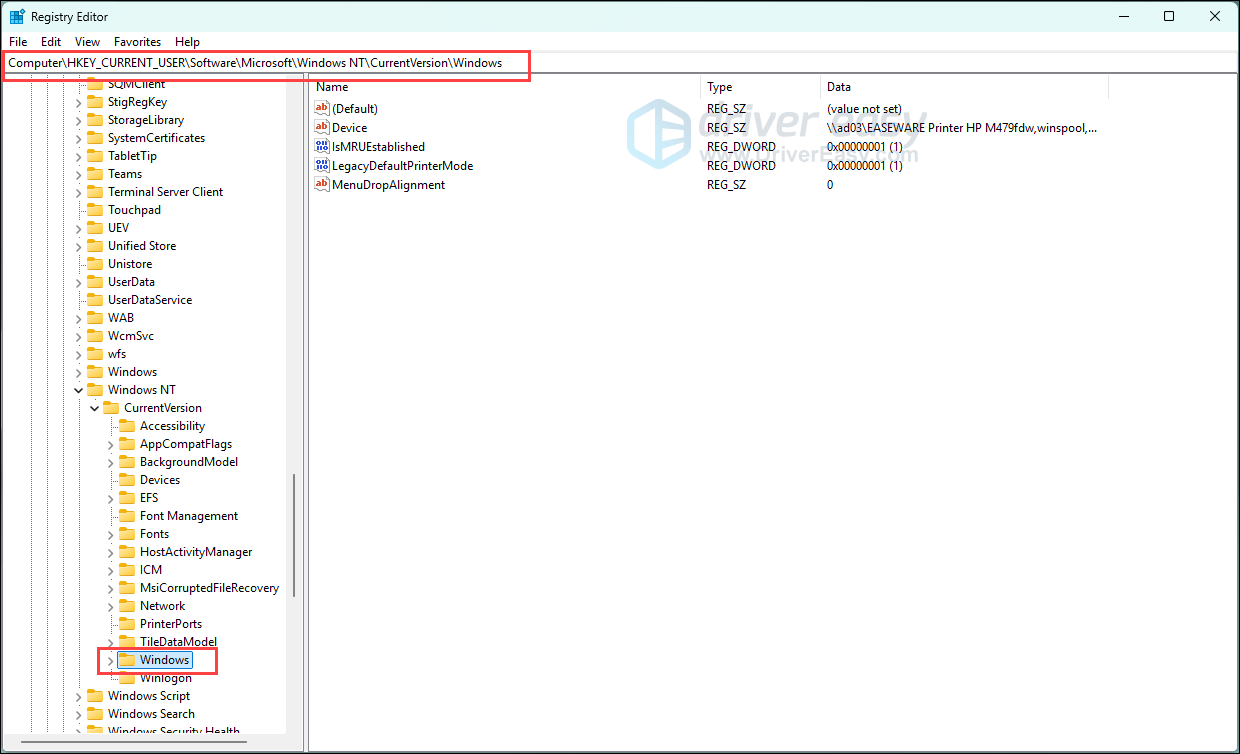Maximize the Registry Editor window

click(1169, 16)
